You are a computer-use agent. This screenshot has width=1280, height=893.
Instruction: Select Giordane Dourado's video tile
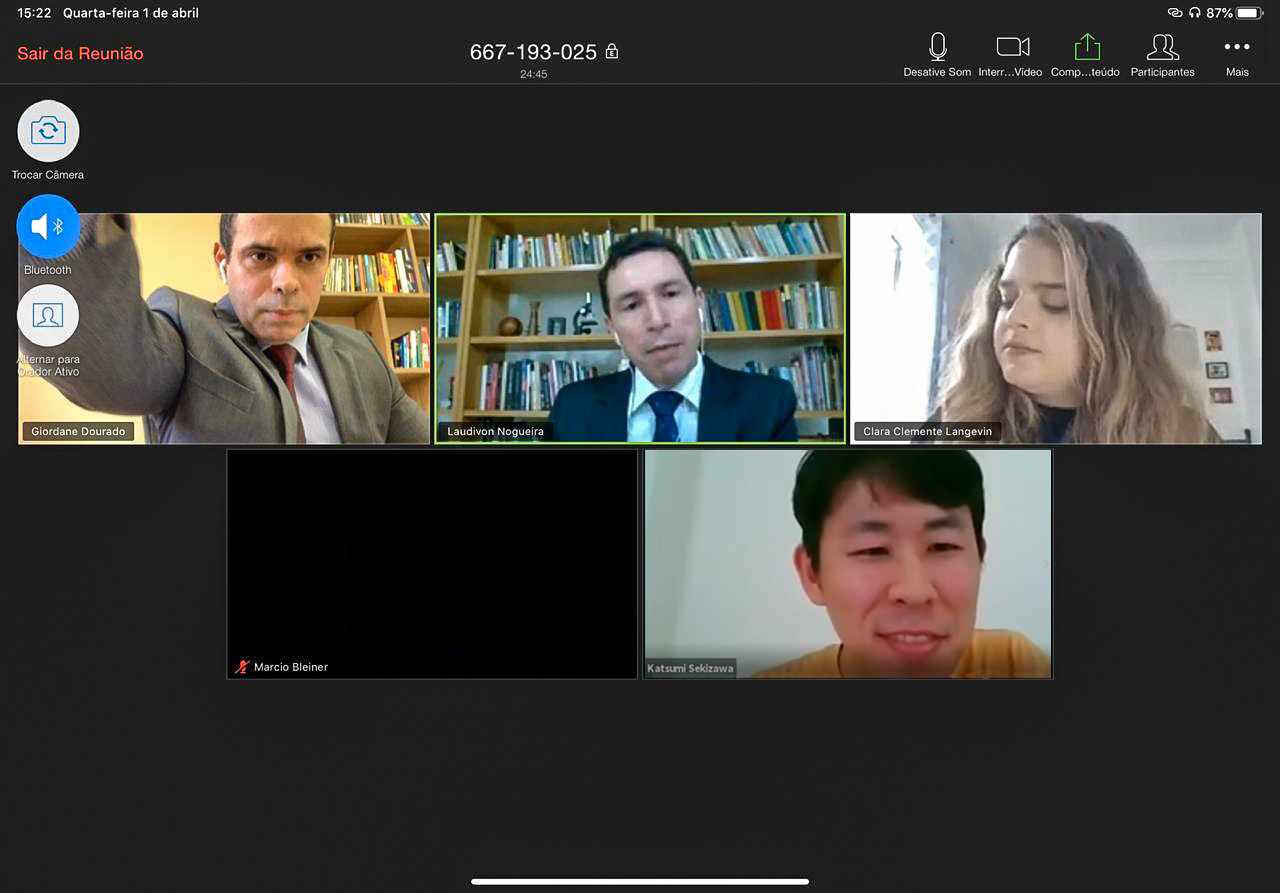[224, 328]
